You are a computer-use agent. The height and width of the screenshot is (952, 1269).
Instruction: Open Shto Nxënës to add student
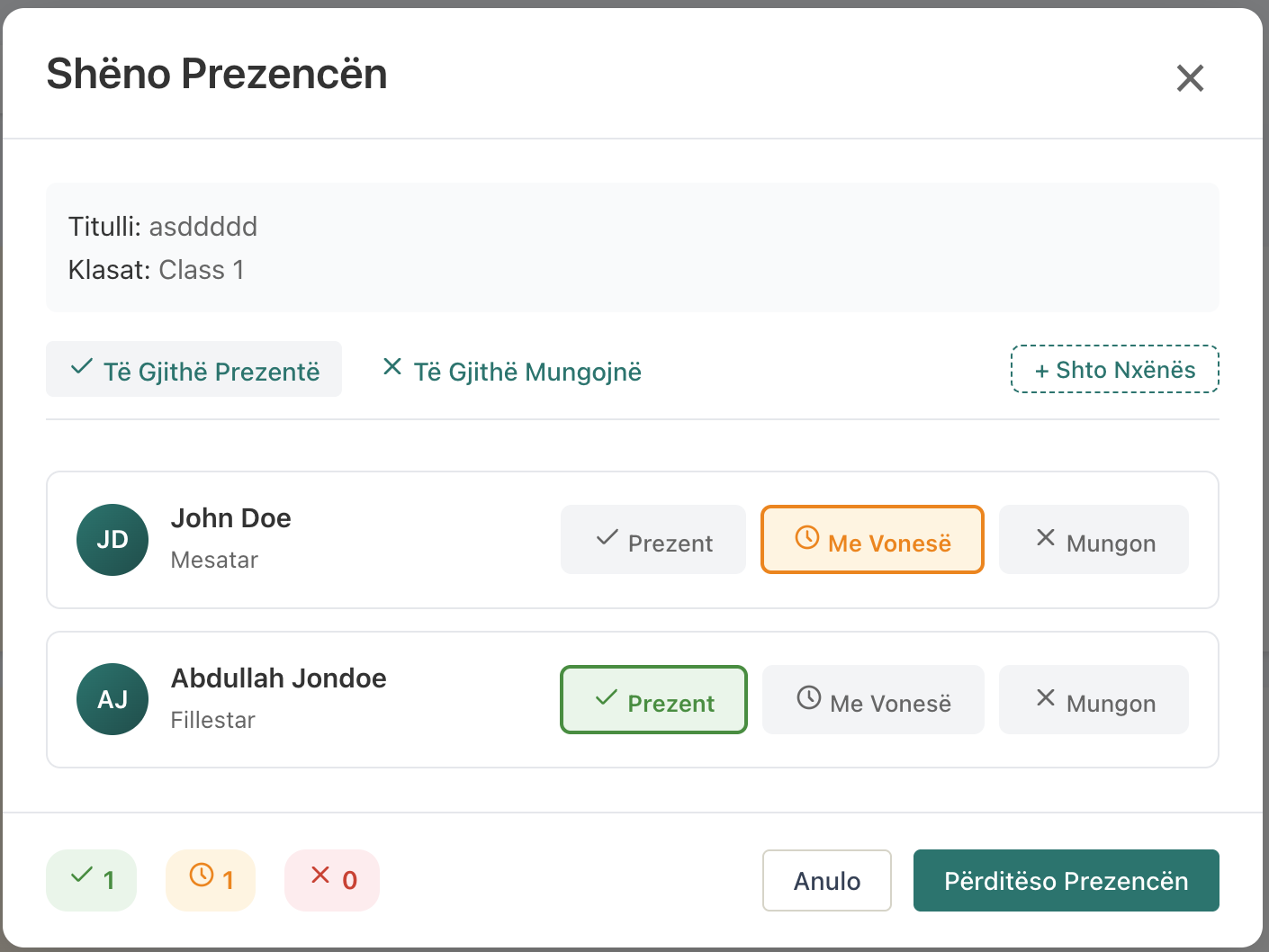1115,370
